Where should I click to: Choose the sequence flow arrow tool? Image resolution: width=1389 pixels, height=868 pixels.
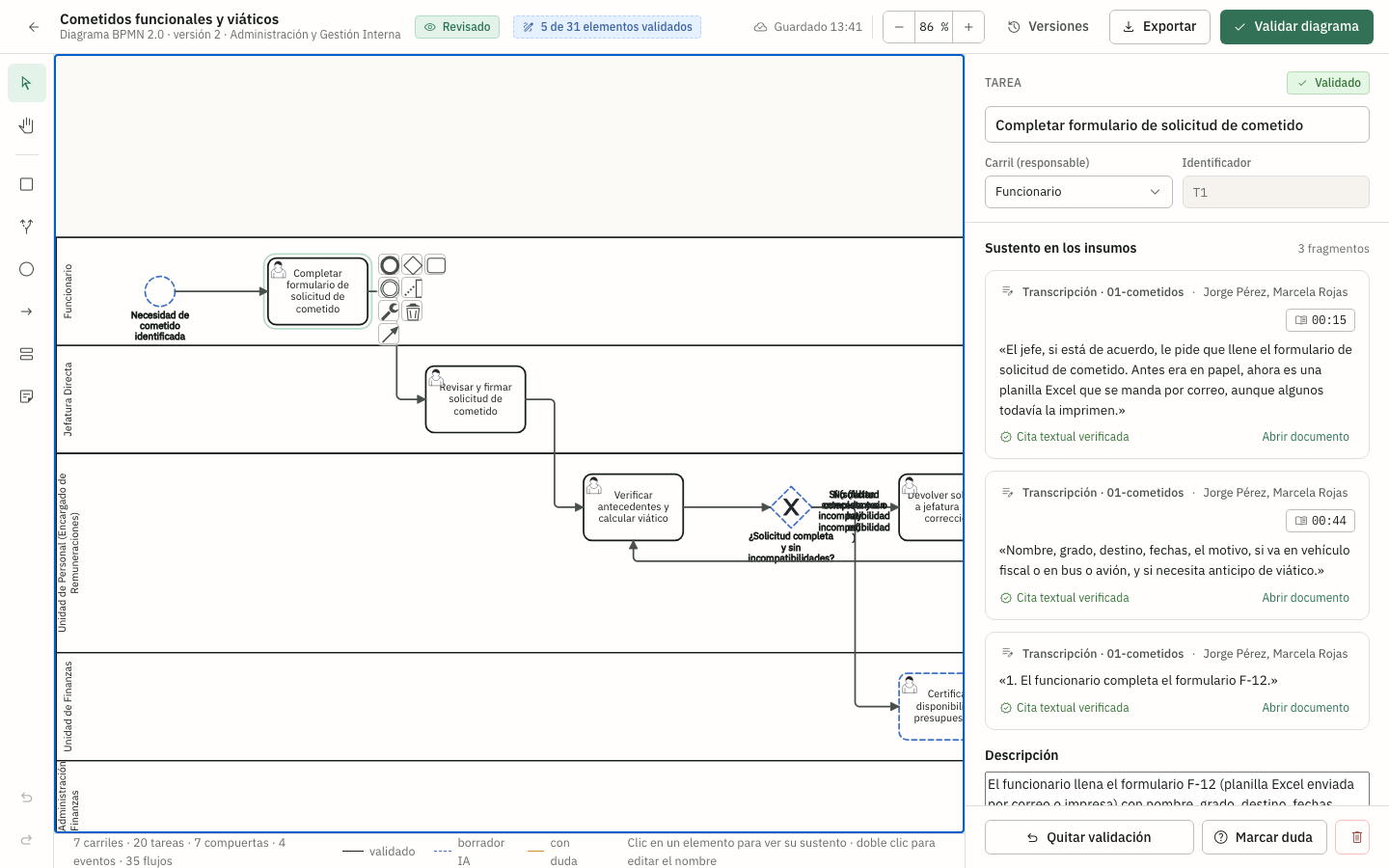27,312
